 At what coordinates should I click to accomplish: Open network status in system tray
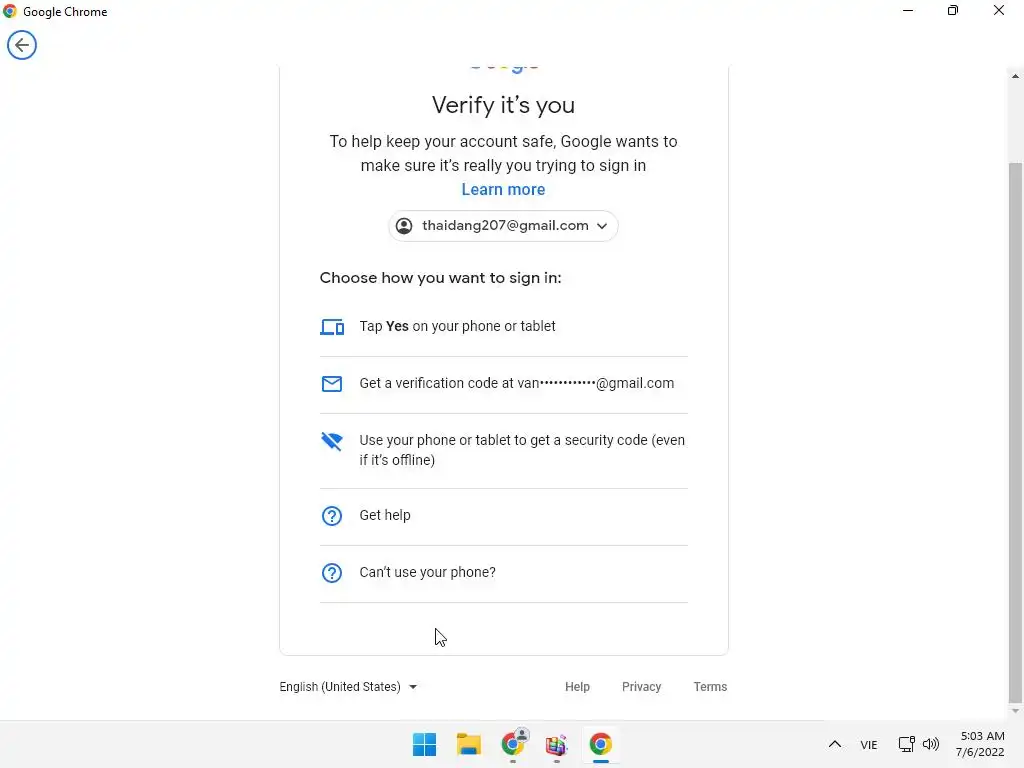tap(906, 744)
